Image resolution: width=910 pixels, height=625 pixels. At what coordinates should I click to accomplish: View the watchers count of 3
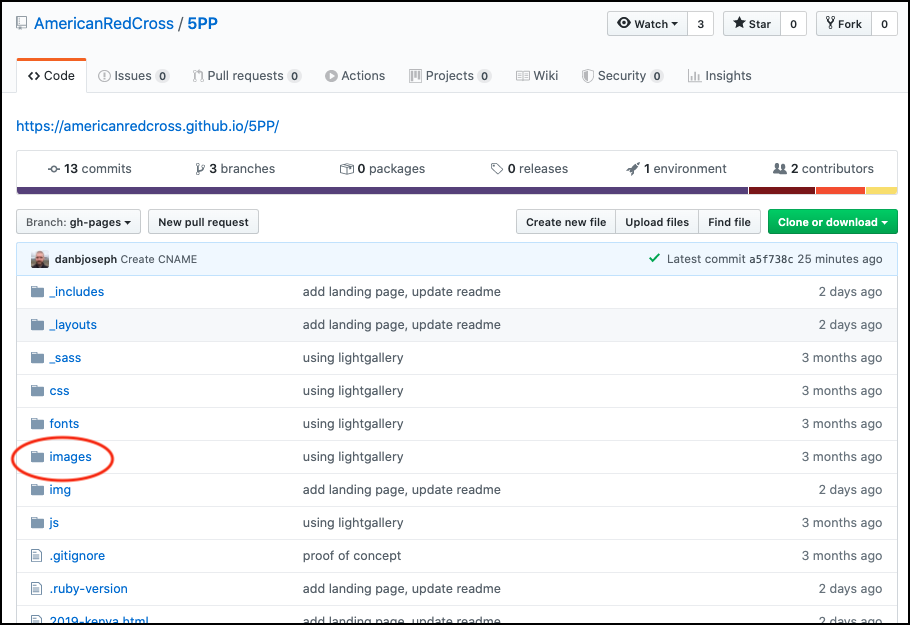pyautogui.click(x=700, y=24)
